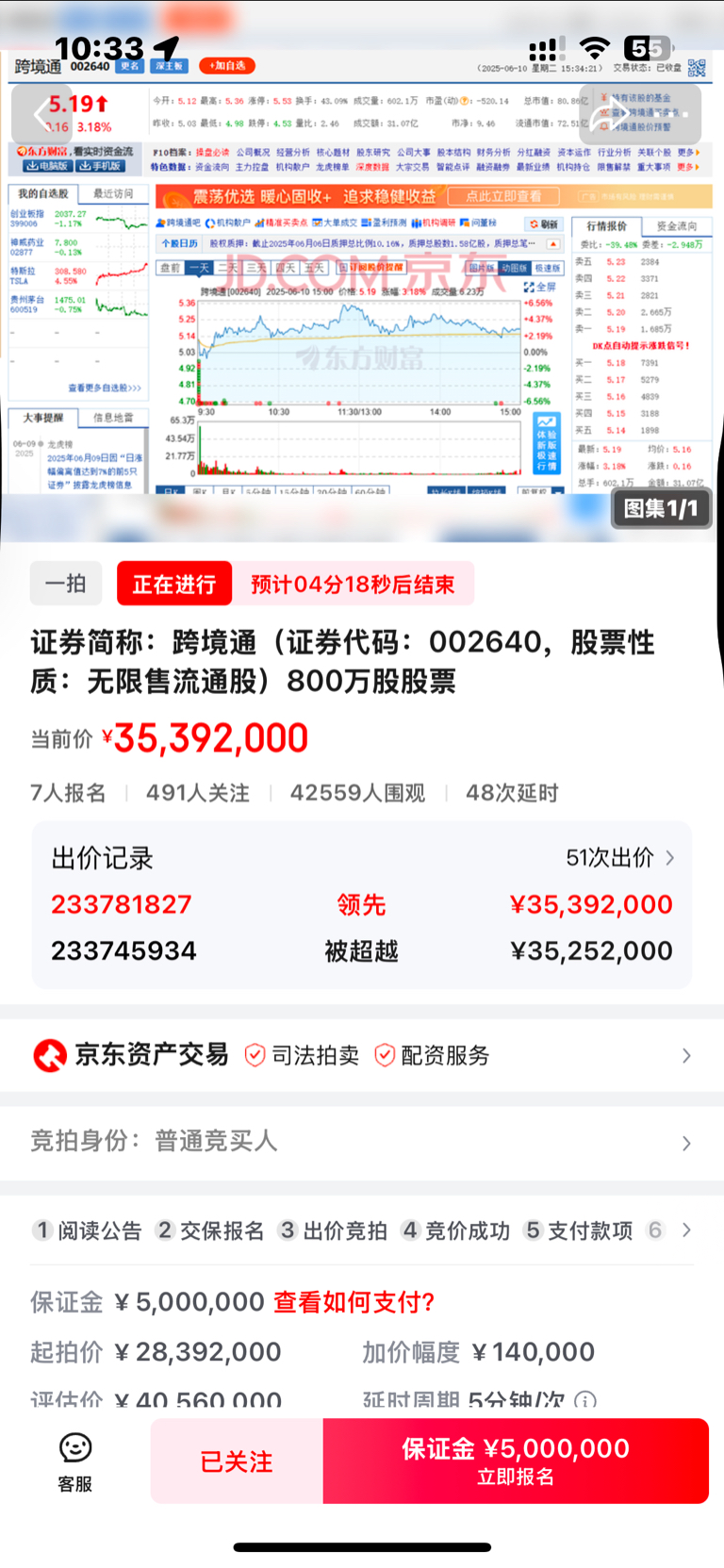Select leading bidder 233781827 row
The height and width of the screenshot is (1568, 724).
362,904
